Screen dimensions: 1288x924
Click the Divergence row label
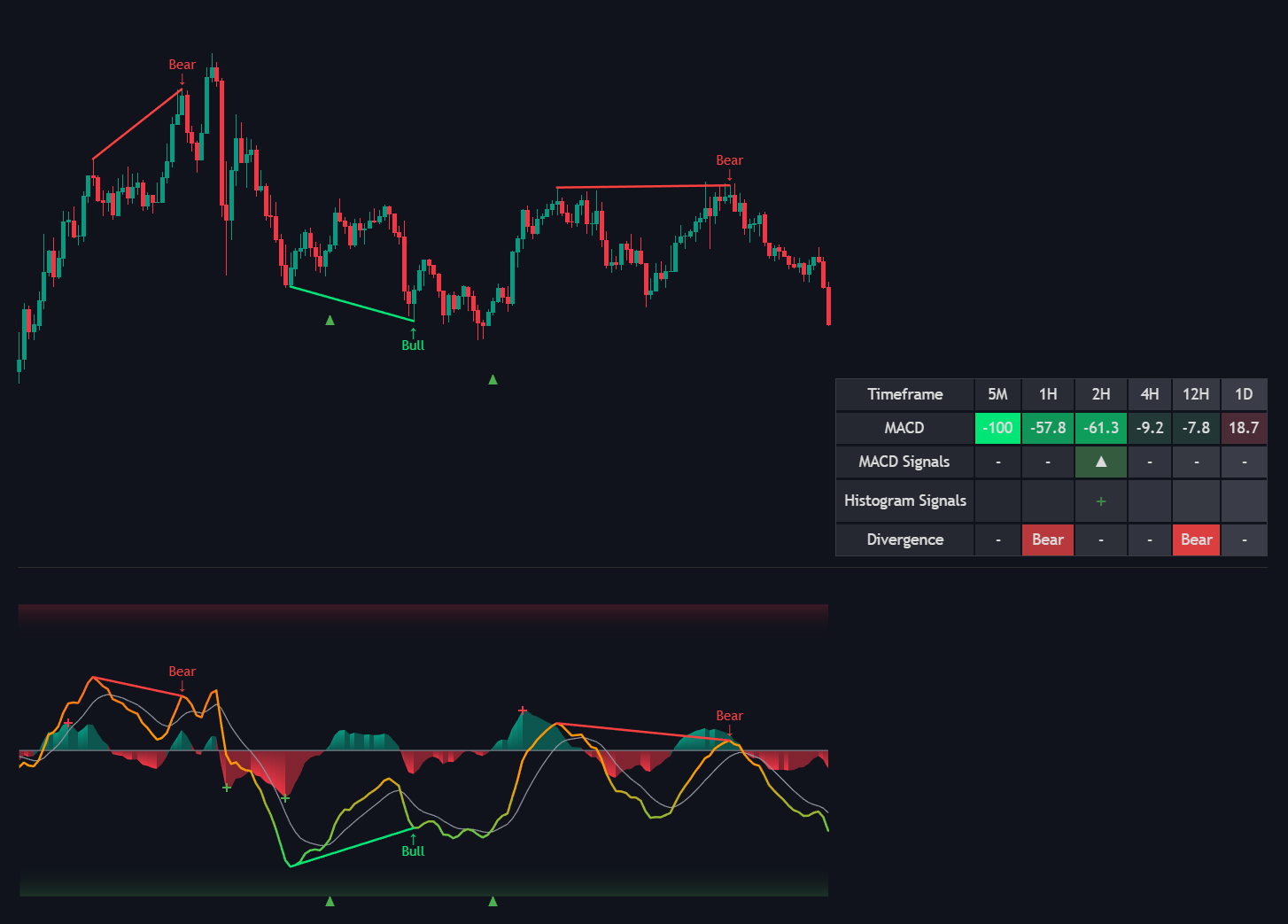coord(904,540)
